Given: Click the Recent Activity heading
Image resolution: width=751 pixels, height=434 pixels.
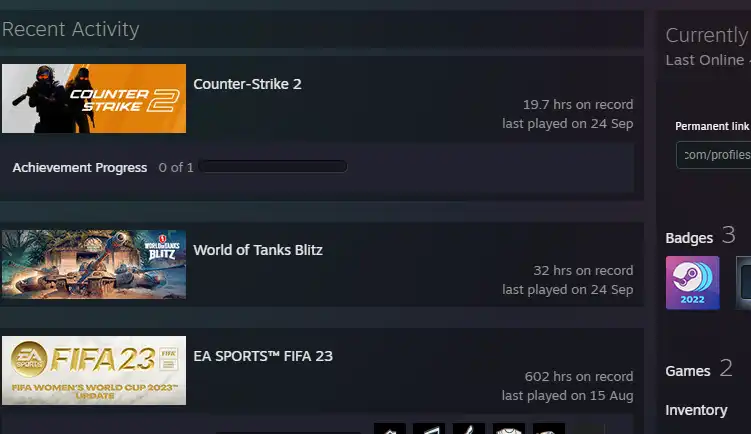Looking at the screenshot, I should tap(70, 29).
